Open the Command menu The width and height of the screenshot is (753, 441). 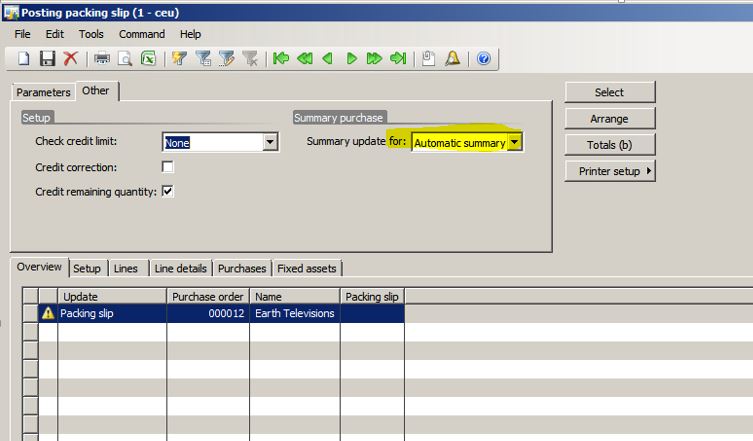point(141,34)
